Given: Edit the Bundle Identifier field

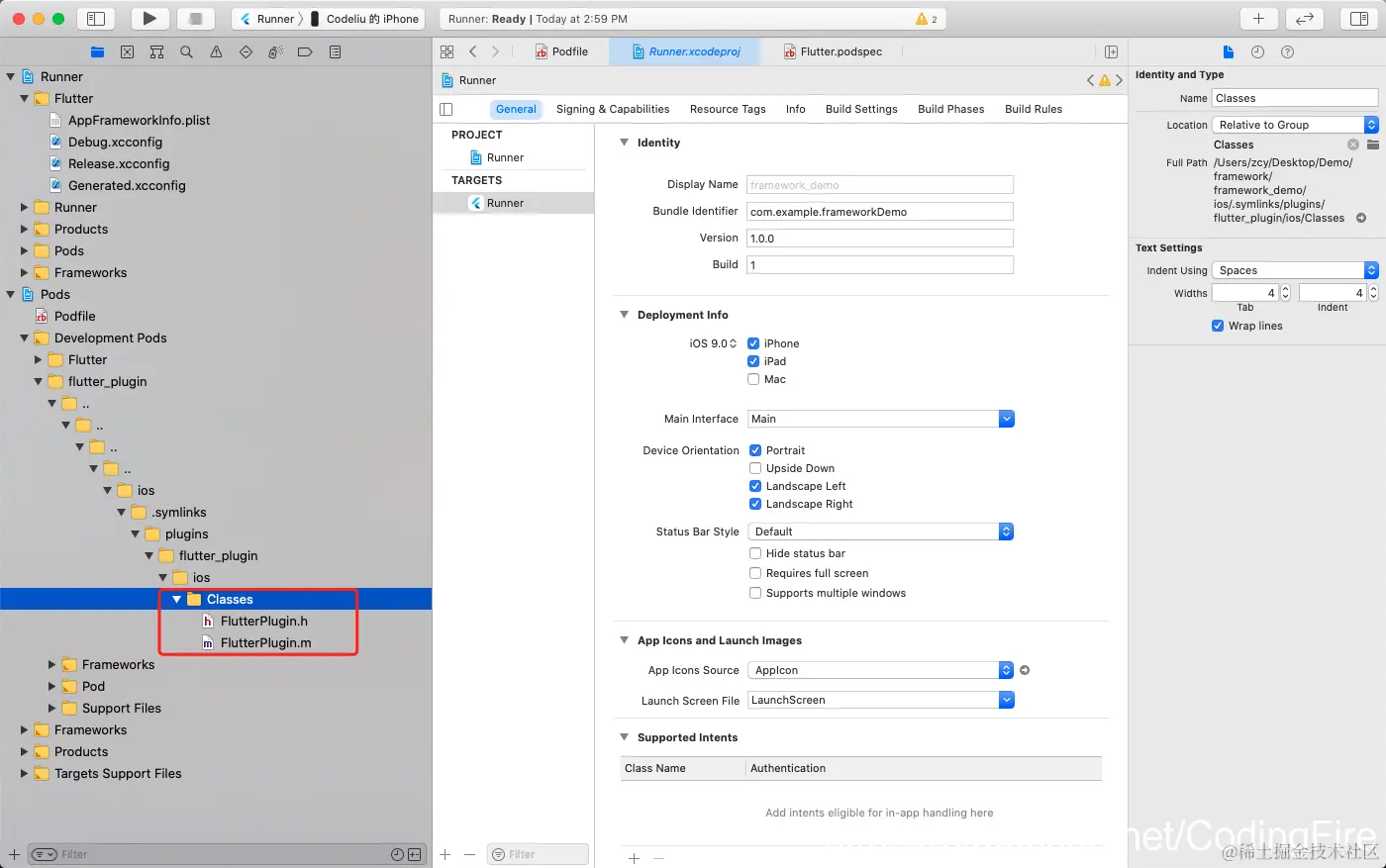Looking at the screenshot, I should (x=880, y=211).
